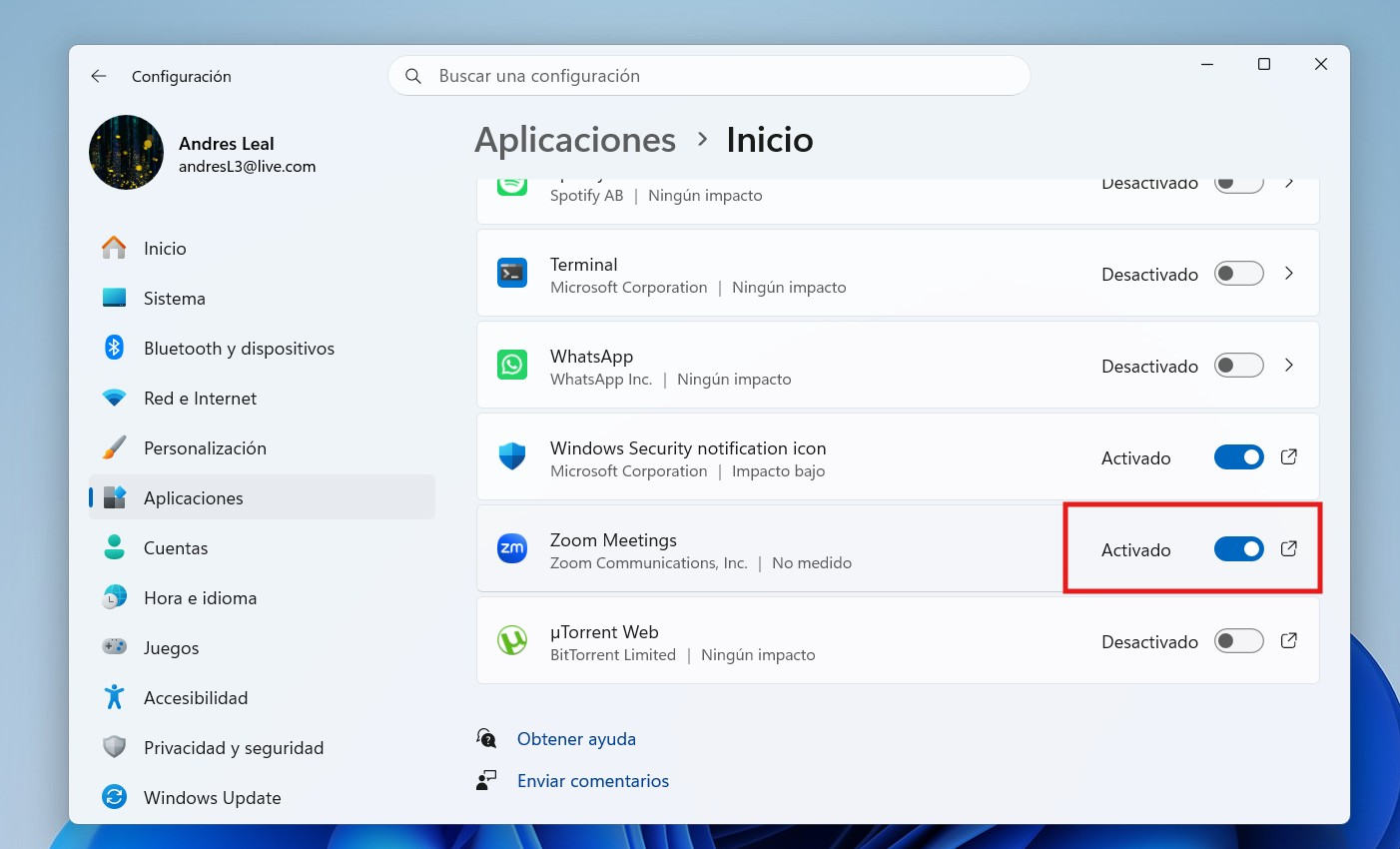Select Sistema in the sidebar
The height and width of the screenshot is (849, 1400).
(174, 298)
